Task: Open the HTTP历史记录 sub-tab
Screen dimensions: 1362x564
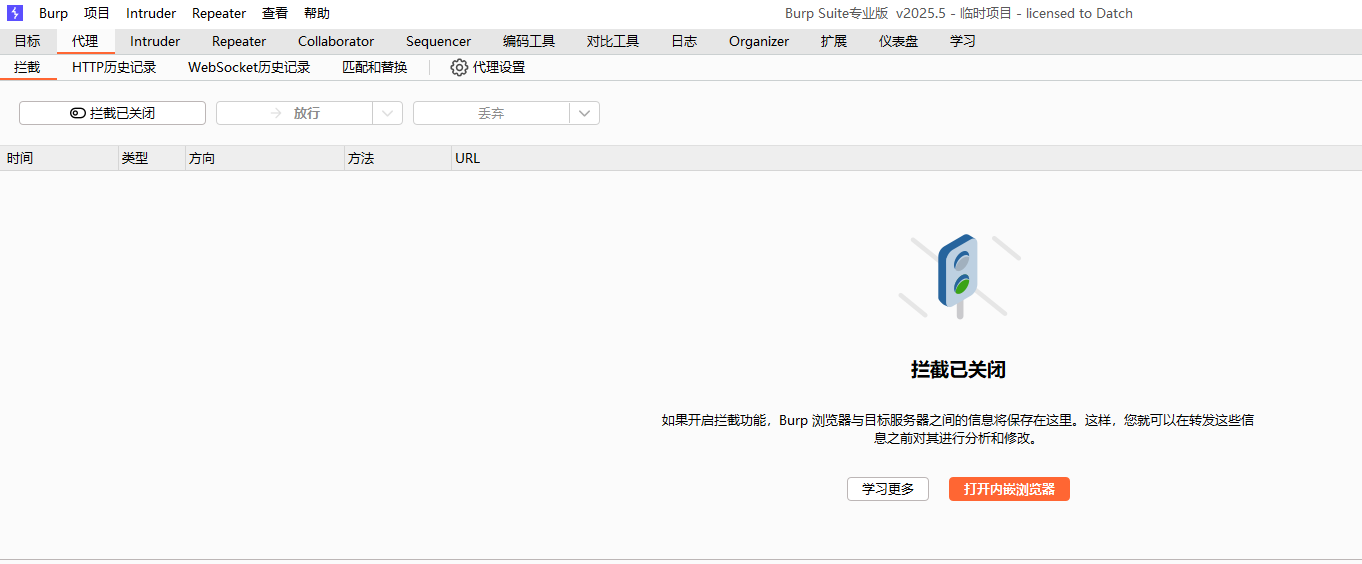Action: point(114,67)
